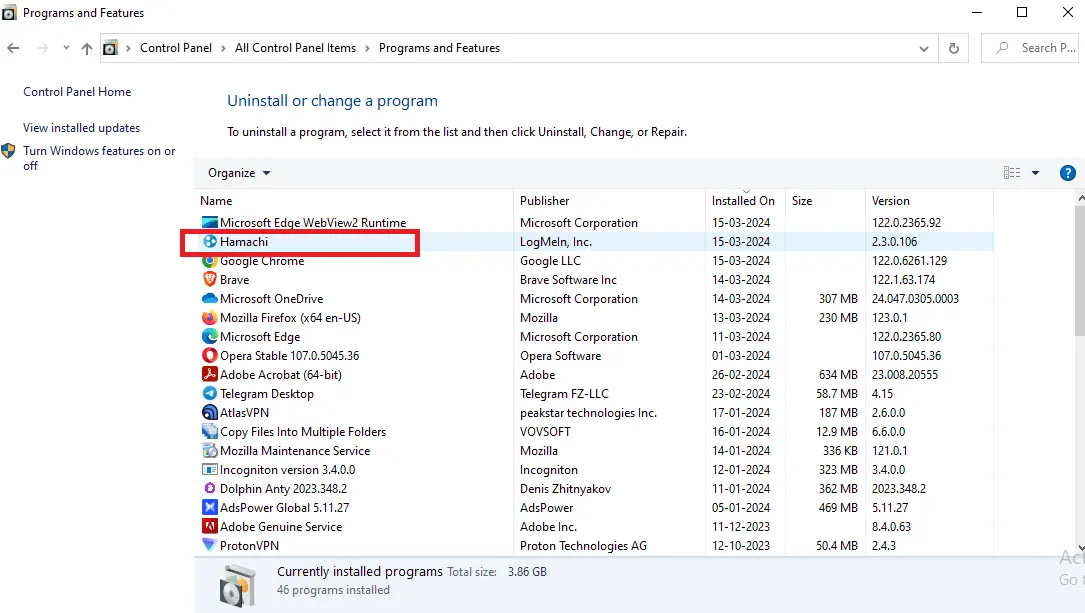The width and height of the screenshot is (1085, 613).
Task: Expand the chevron after All Control Panel Items
Action: tap(367, 48)
